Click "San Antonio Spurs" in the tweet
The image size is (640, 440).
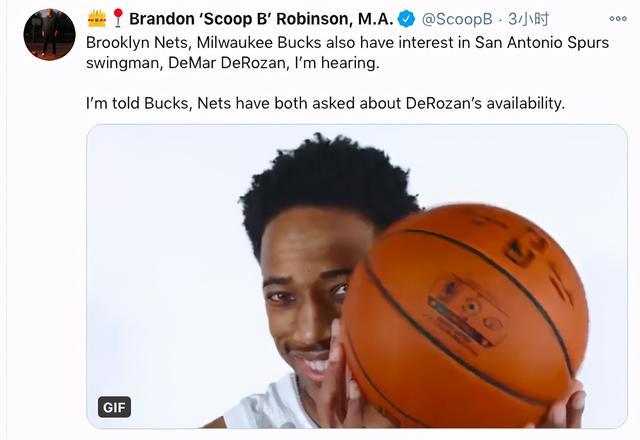click(542, 42)
